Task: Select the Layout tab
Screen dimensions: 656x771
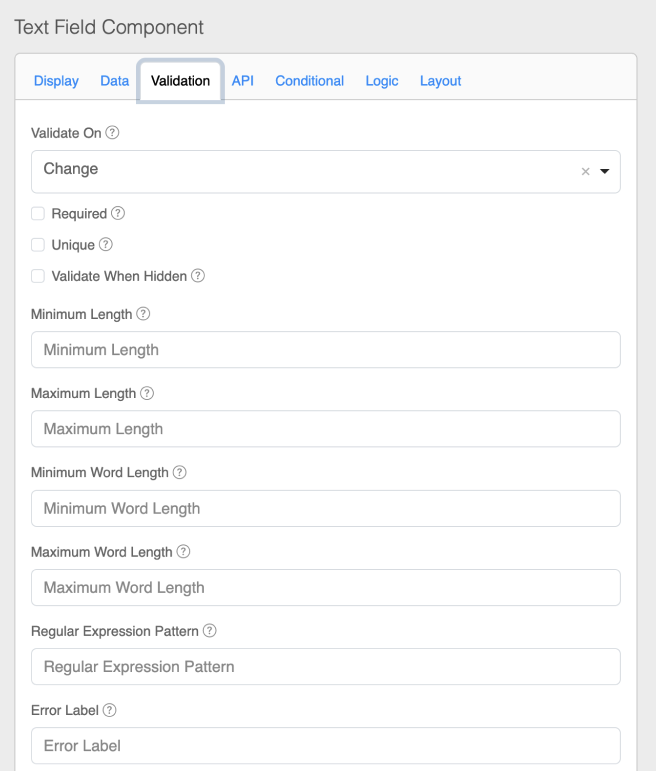Action: coord(440,82)
